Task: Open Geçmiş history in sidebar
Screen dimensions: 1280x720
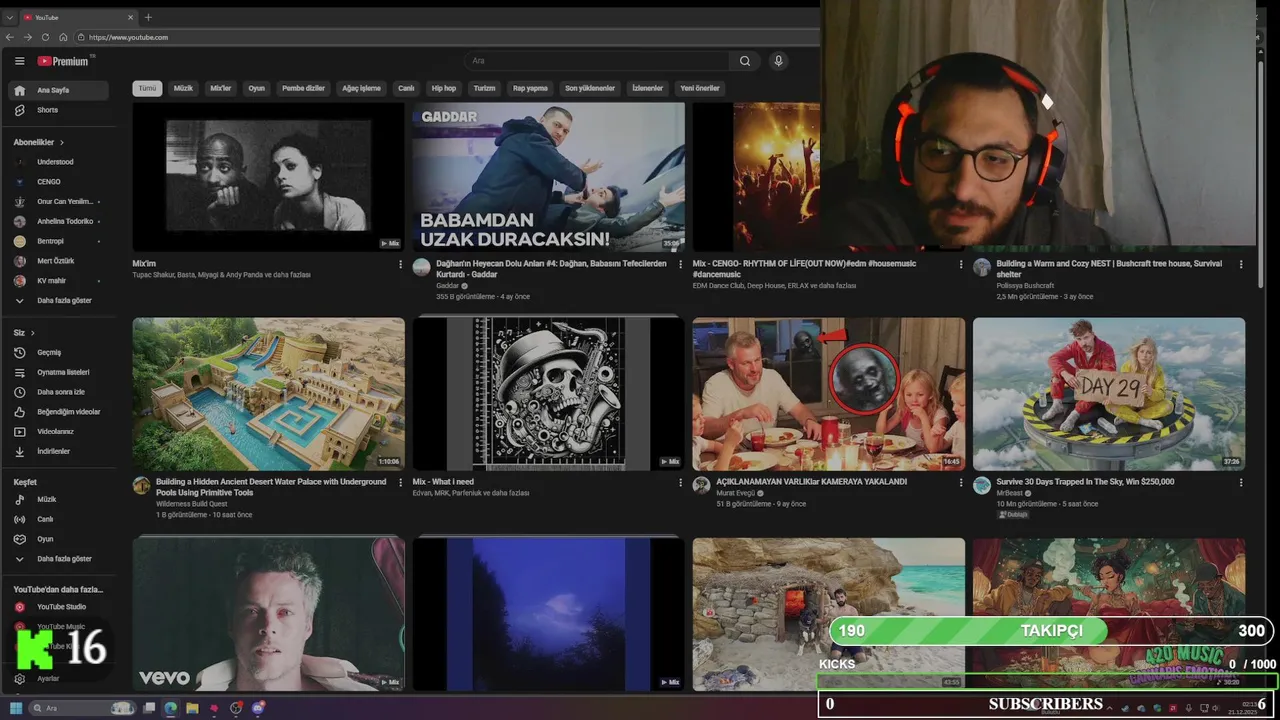Action: pos(60,352)
